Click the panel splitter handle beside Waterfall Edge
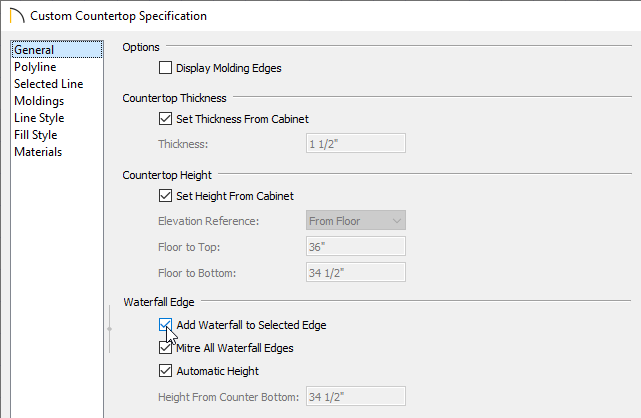Image resolution: width=641 pixels, height=418 pixels. [109, 329]
